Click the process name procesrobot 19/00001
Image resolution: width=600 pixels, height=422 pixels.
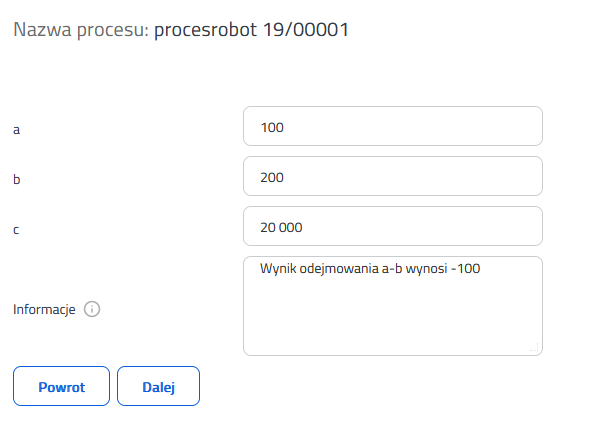(x=251, y=30)
